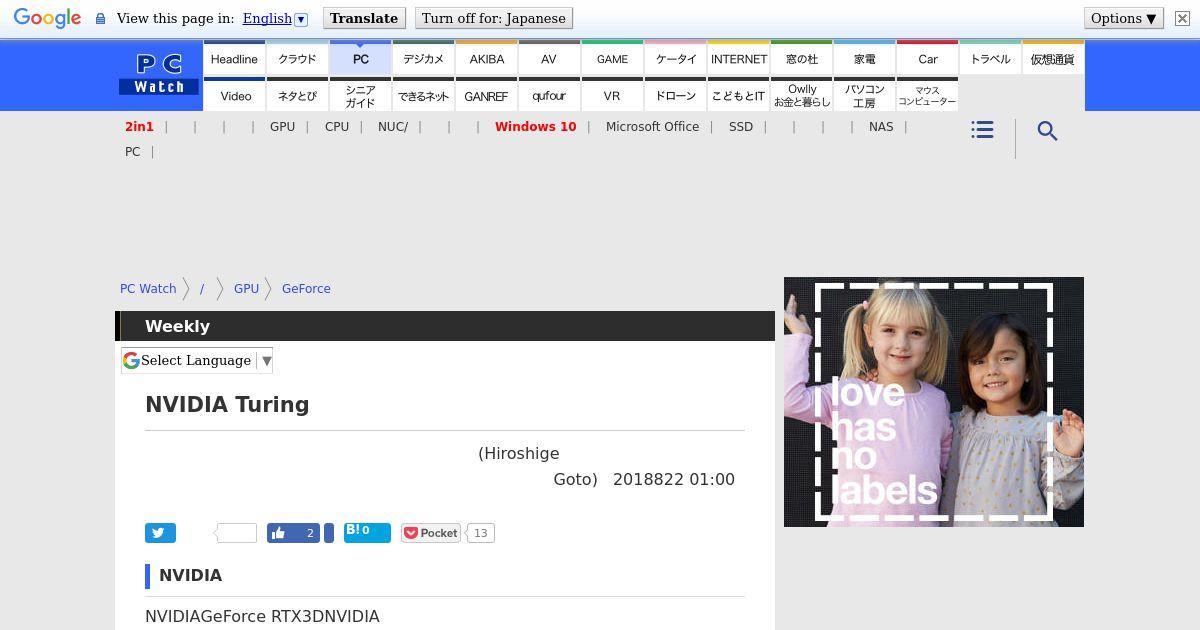Open the search magnifier icon
The height and width of the screenshot is (630, 1200).
1047,131
